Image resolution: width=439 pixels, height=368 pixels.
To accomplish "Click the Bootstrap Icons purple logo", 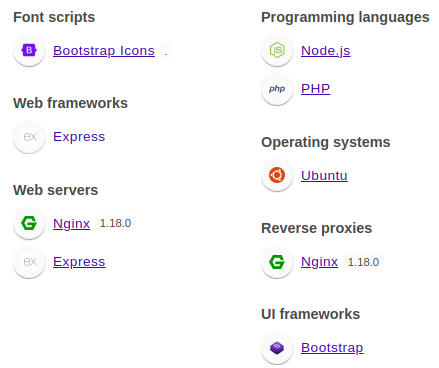I will tap(29, 50).
